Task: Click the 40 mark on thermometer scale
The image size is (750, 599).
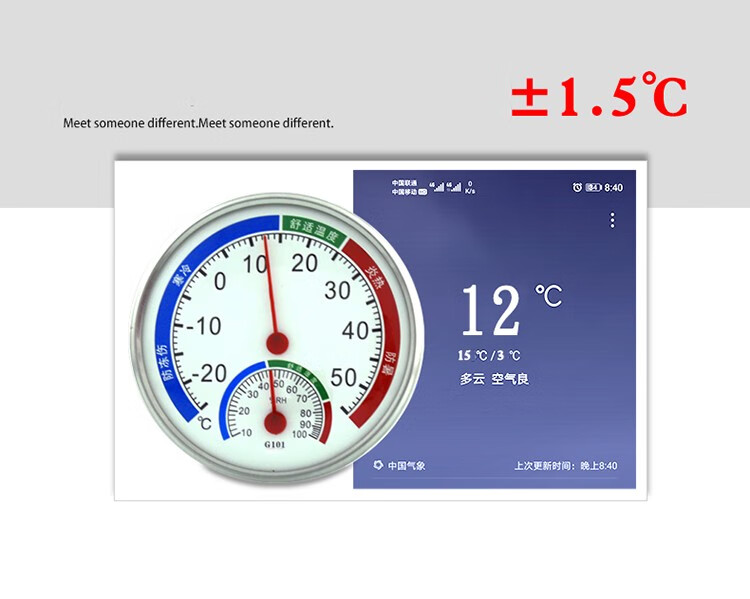Action: pos(355,331)
